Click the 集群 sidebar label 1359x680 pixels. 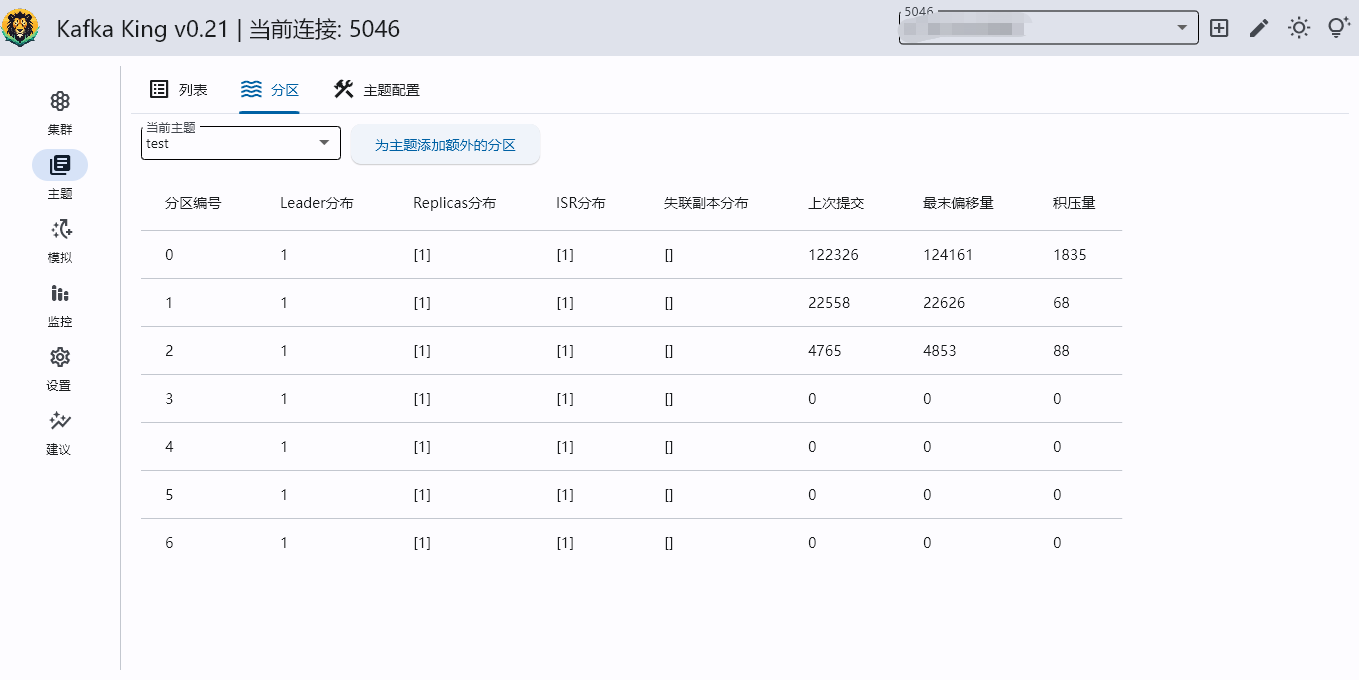[x=60, y=130]
